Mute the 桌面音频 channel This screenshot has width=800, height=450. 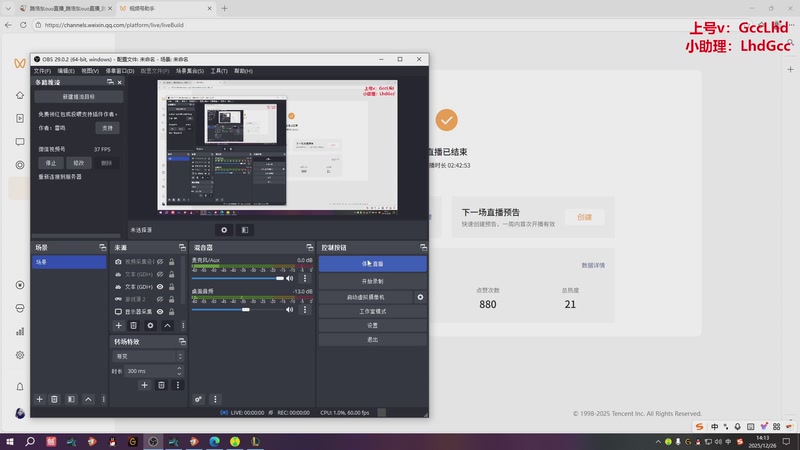click(x=290, y=309)
